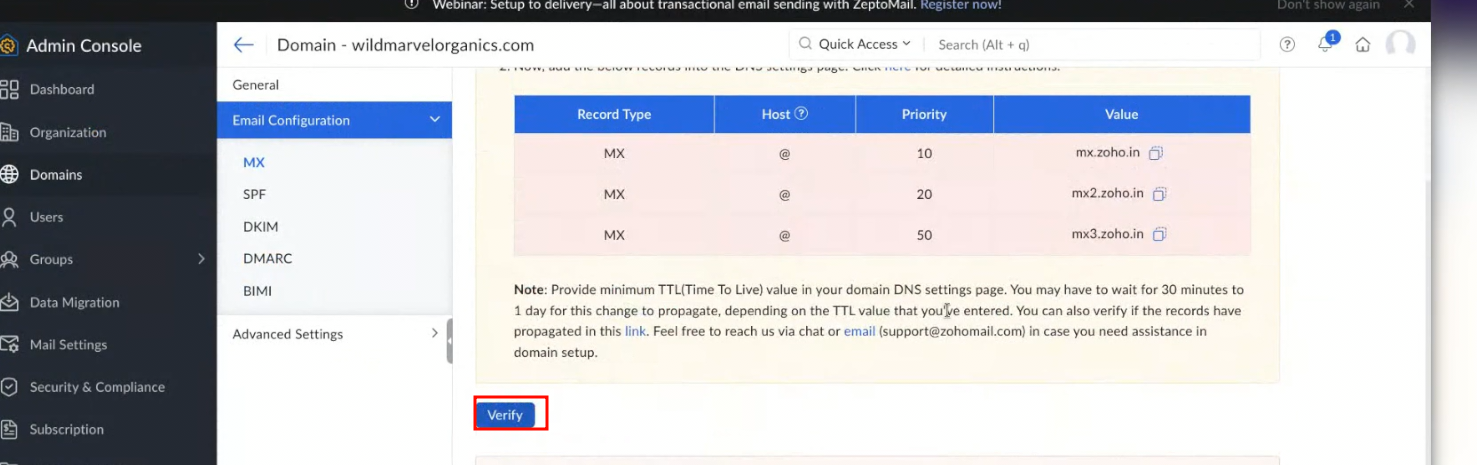Expand the Quick Access dropdown
Viewport: 1477px width, 465px height.
coord(855,44)
